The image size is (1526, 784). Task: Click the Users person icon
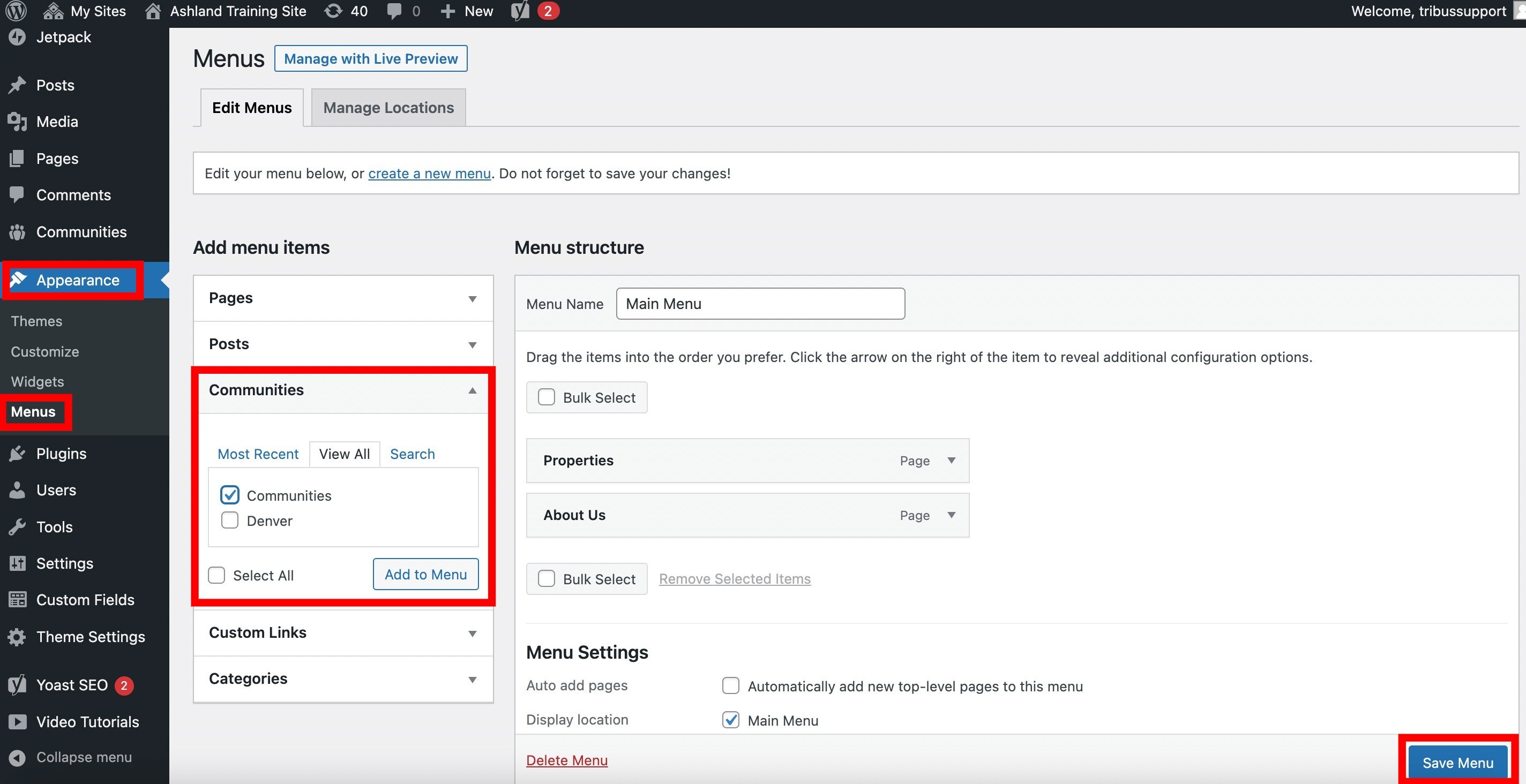(17, 489)
